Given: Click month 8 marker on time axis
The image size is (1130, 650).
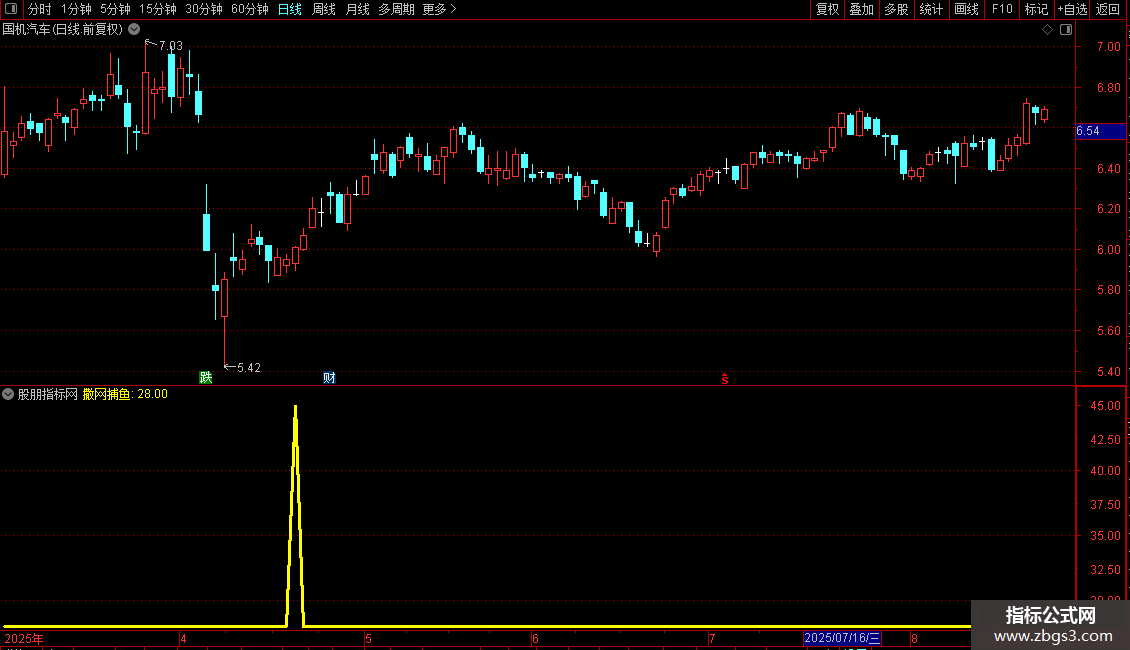Looking at the screenshot, I should click(x=915, y=638).
